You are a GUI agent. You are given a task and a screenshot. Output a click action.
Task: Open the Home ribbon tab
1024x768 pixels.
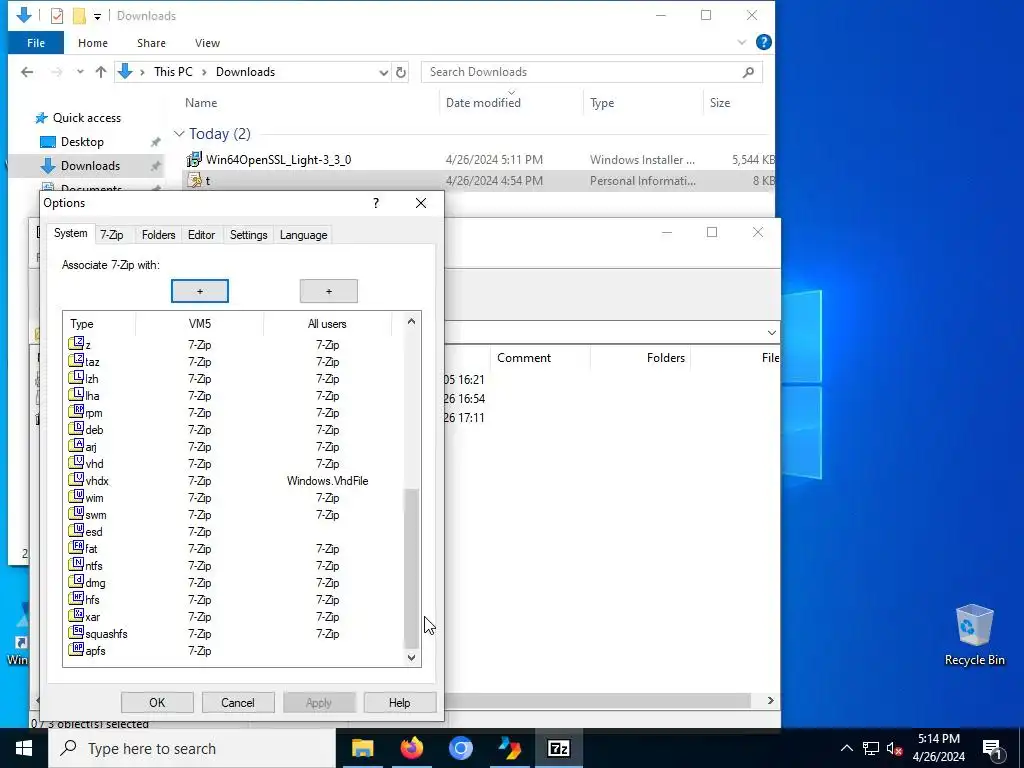tap(93, 43)
